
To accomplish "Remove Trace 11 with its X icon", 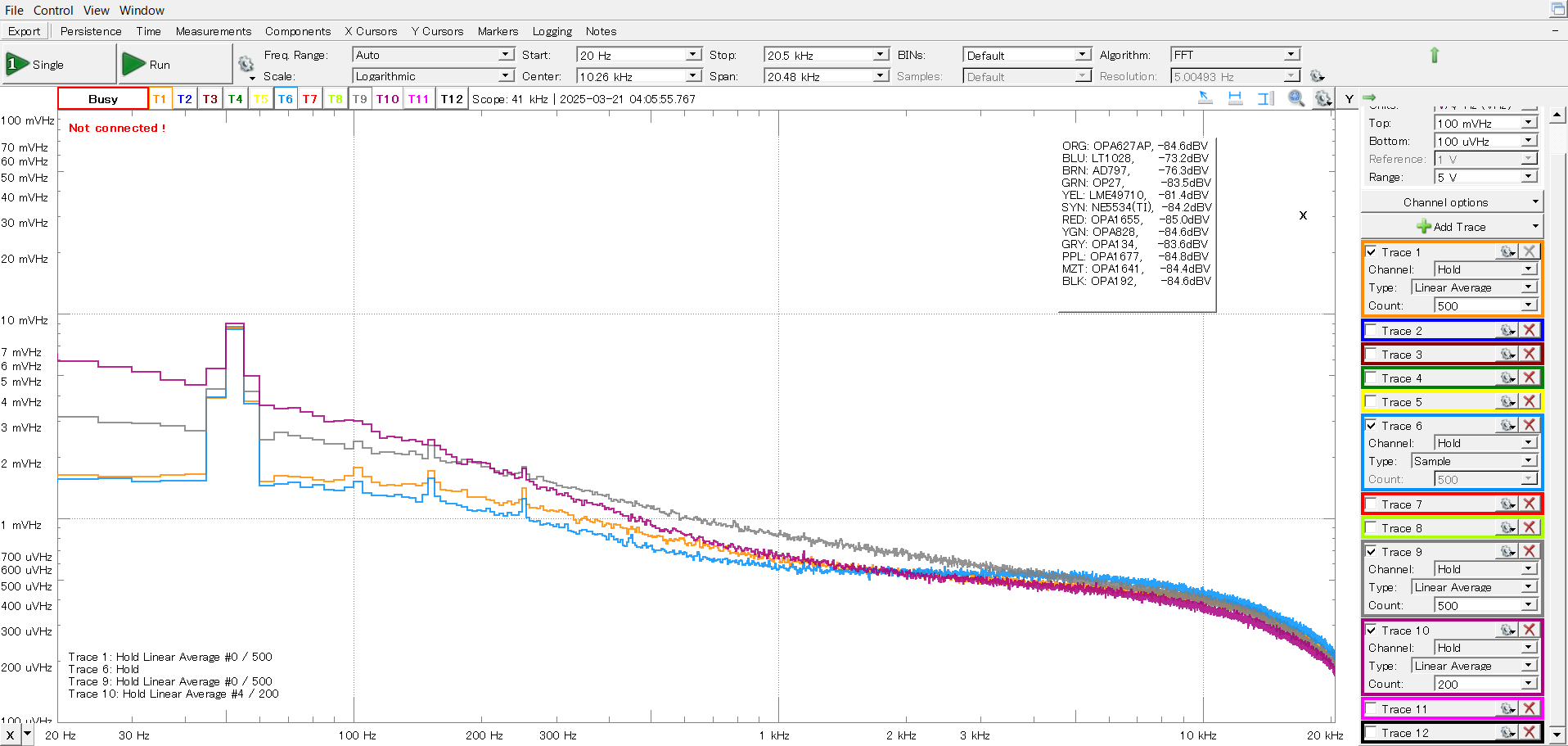I will 1529,708.
